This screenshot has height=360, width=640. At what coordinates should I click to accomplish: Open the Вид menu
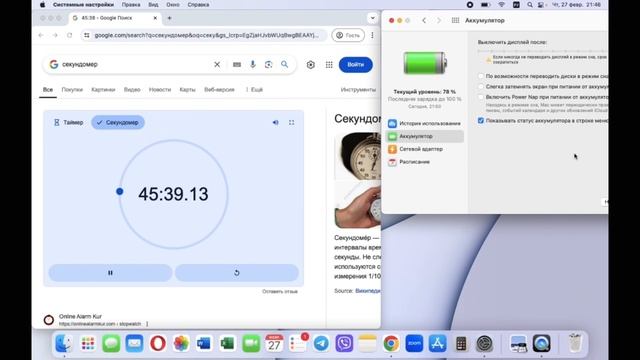click(153, 5)
